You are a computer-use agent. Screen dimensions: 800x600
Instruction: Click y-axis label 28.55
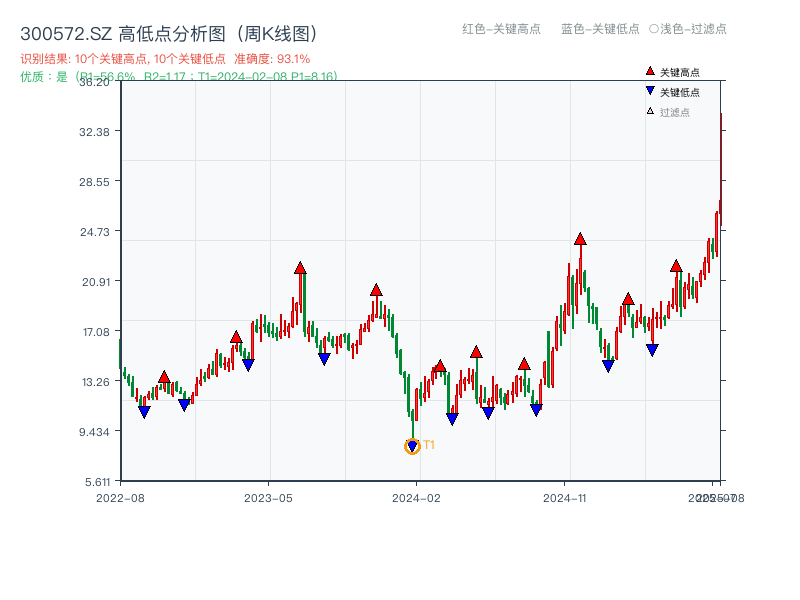tap(94, 182)
